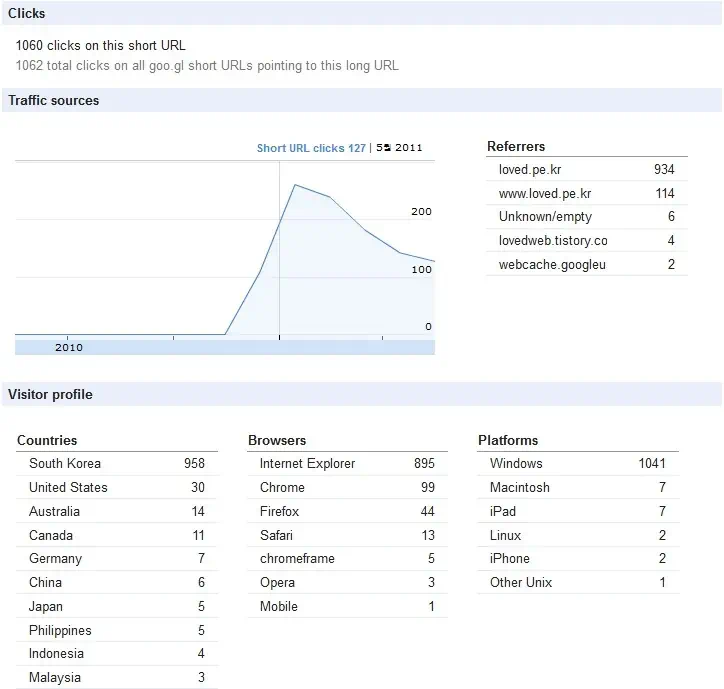724x689 pixels.
Task: Select the Indonesia country row
Action: [117, 654]
